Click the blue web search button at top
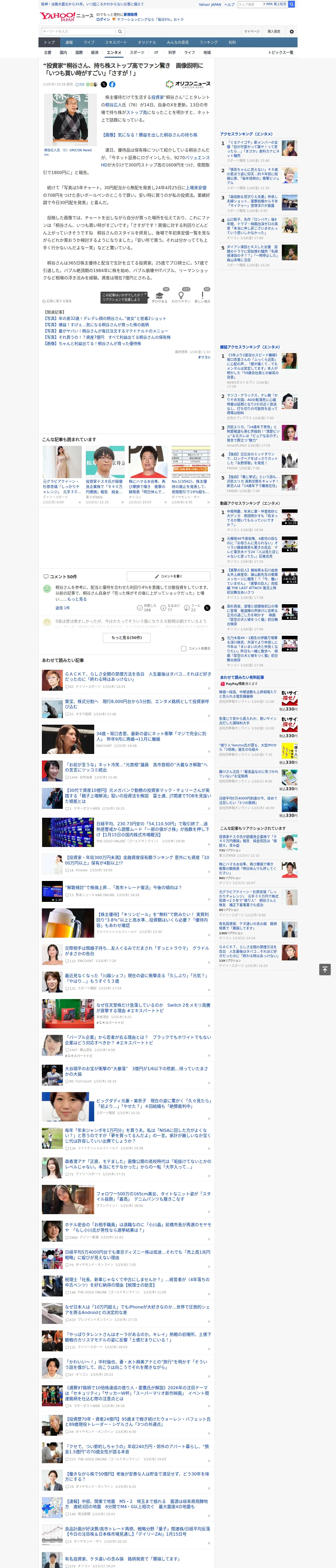Viewport: 336px width, 1568px height. tap(292, 4)
